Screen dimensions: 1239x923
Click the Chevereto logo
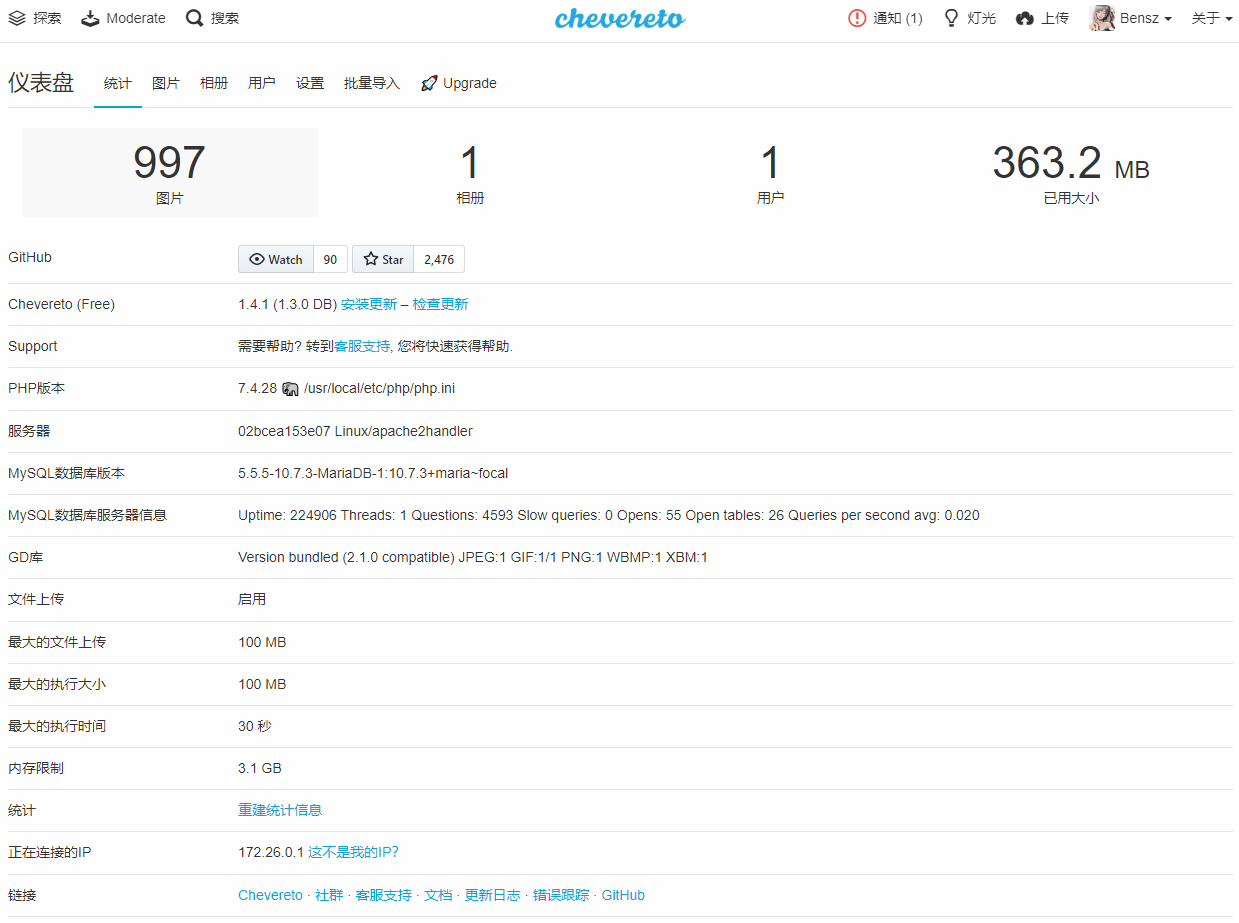pyautogui.click(x=619, y=18)
